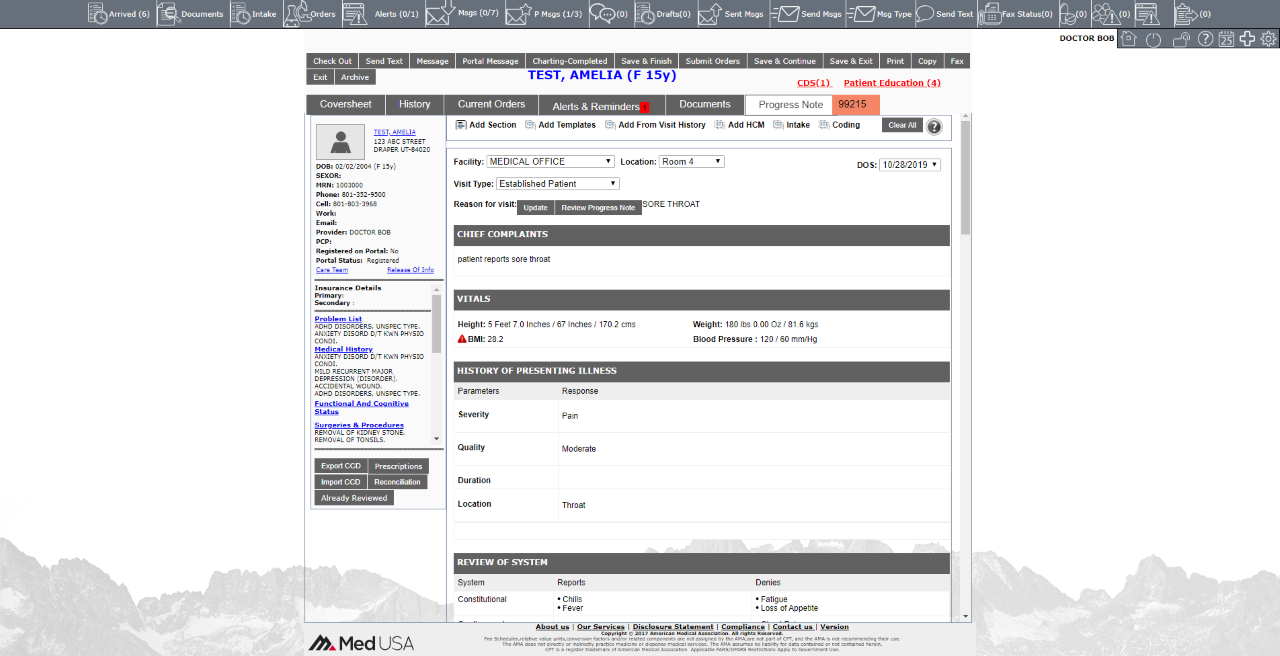Open the Visit Type dropdown
1280x656 pixels.
pos(557,183)
